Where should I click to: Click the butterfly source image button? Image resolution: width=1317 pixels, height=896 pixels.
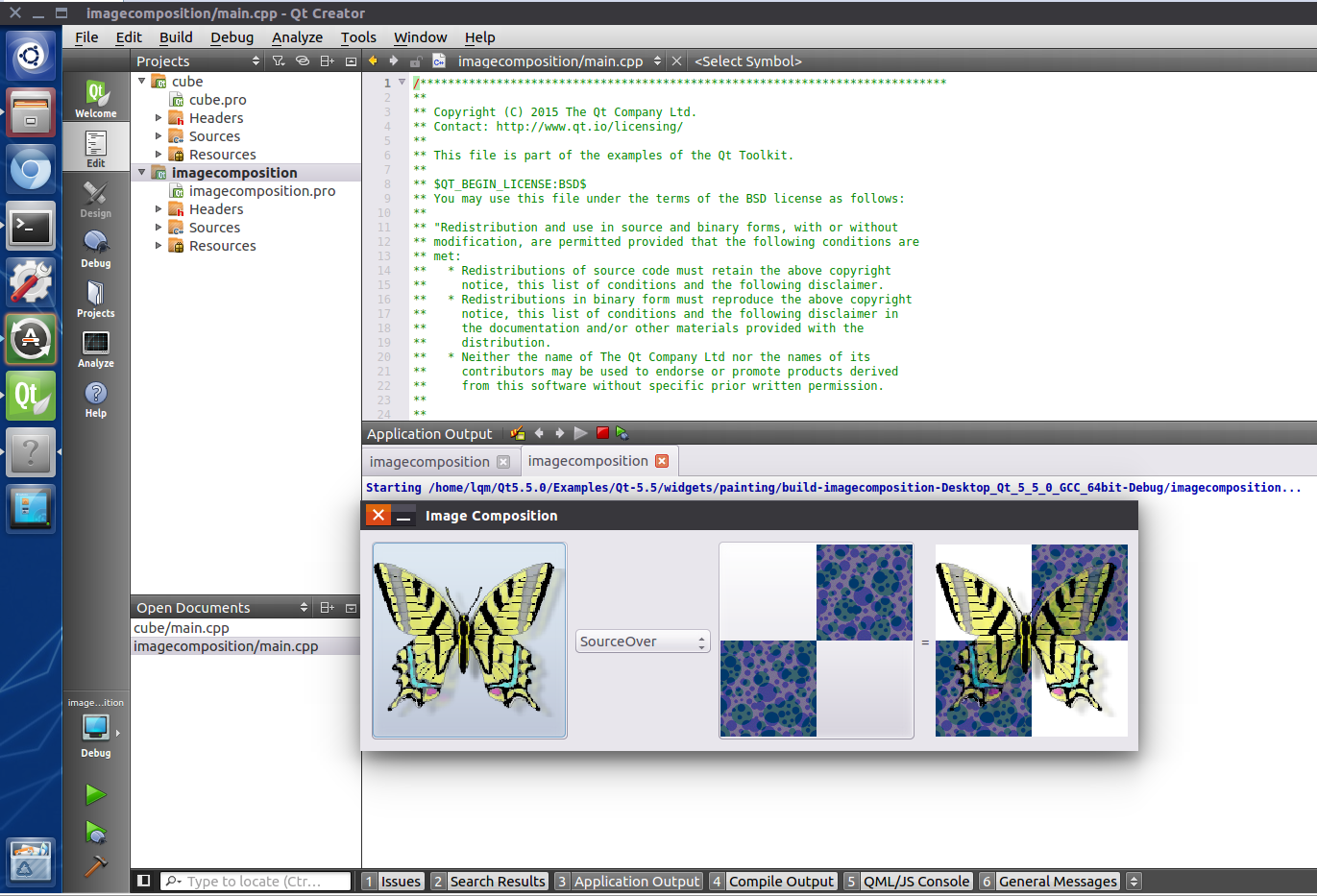[469, 641]
